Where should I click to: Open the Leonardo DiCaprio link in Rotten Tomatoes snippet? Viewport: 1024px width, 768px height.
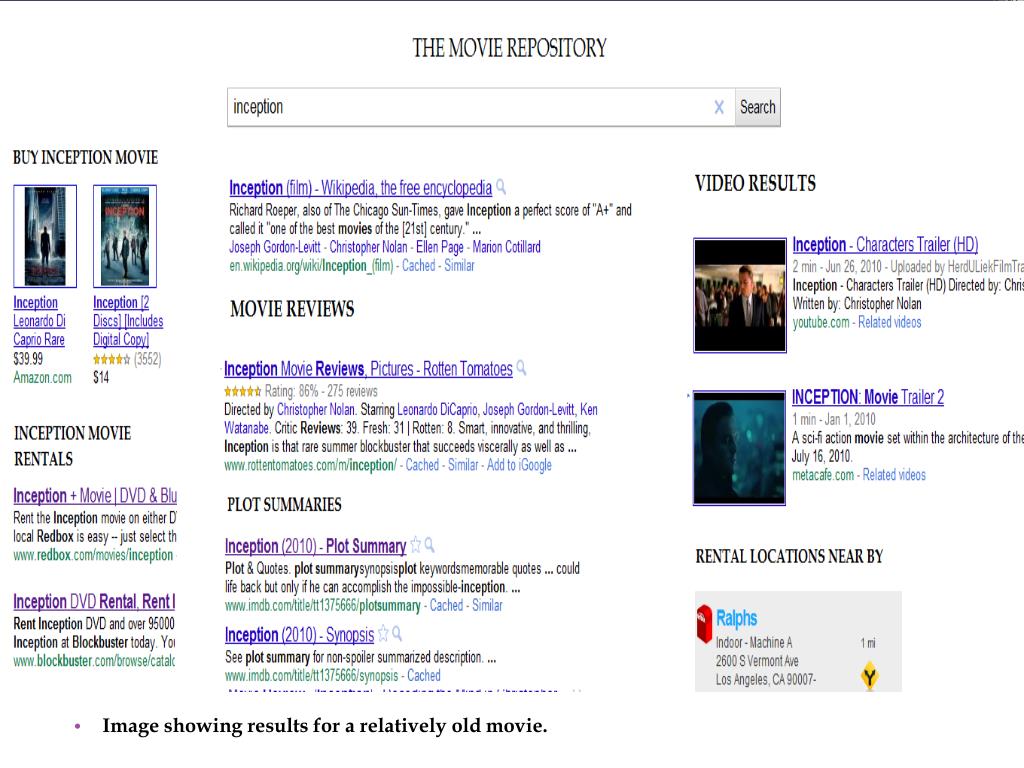coord(438,410)
